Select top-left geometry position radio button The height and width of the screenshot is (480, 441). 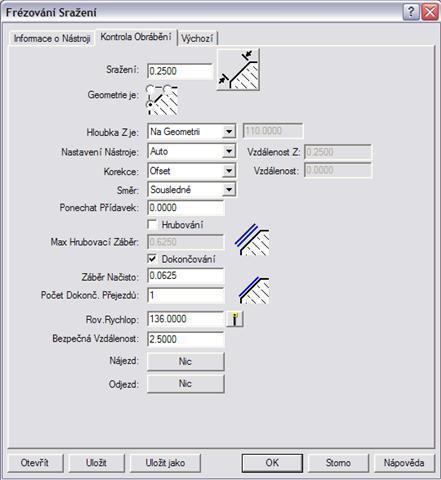point(150,89)
